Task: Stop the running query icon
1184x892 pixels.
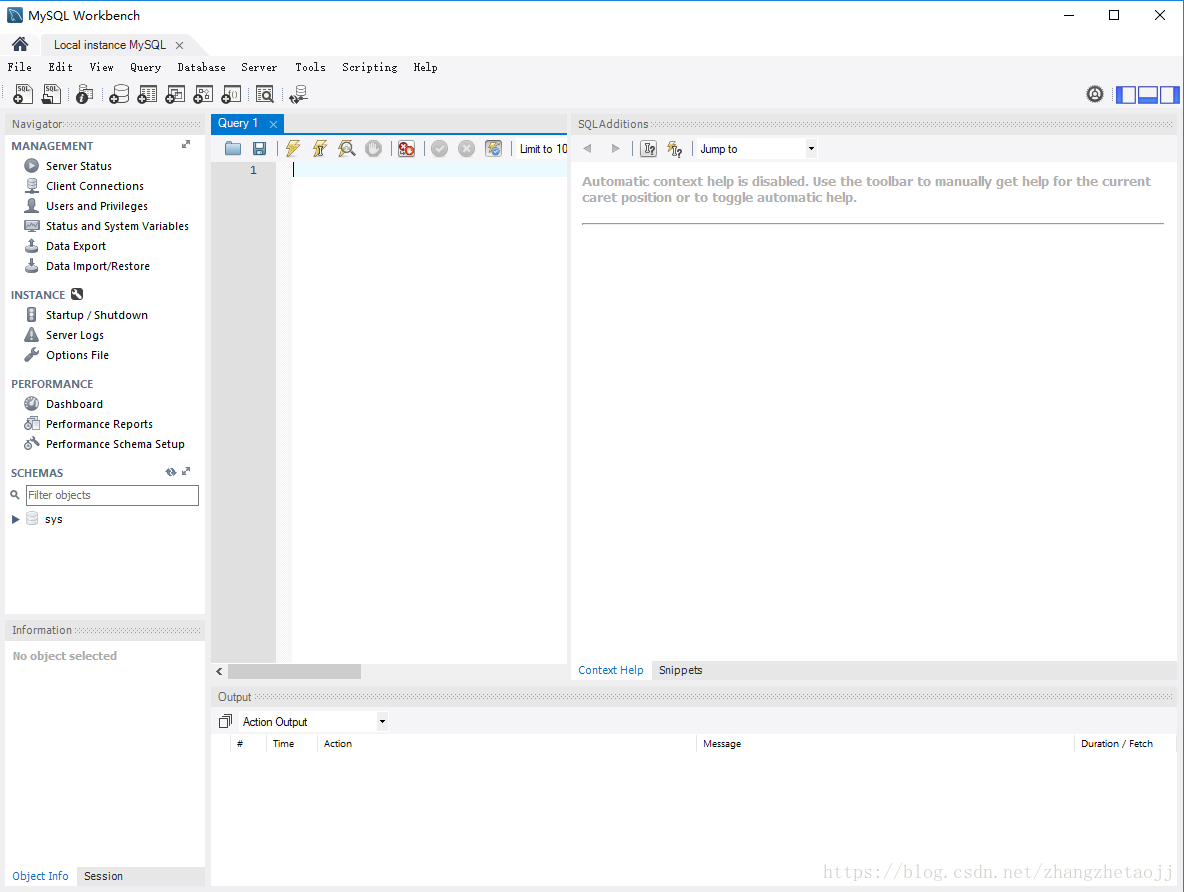Action: (373, 149)
